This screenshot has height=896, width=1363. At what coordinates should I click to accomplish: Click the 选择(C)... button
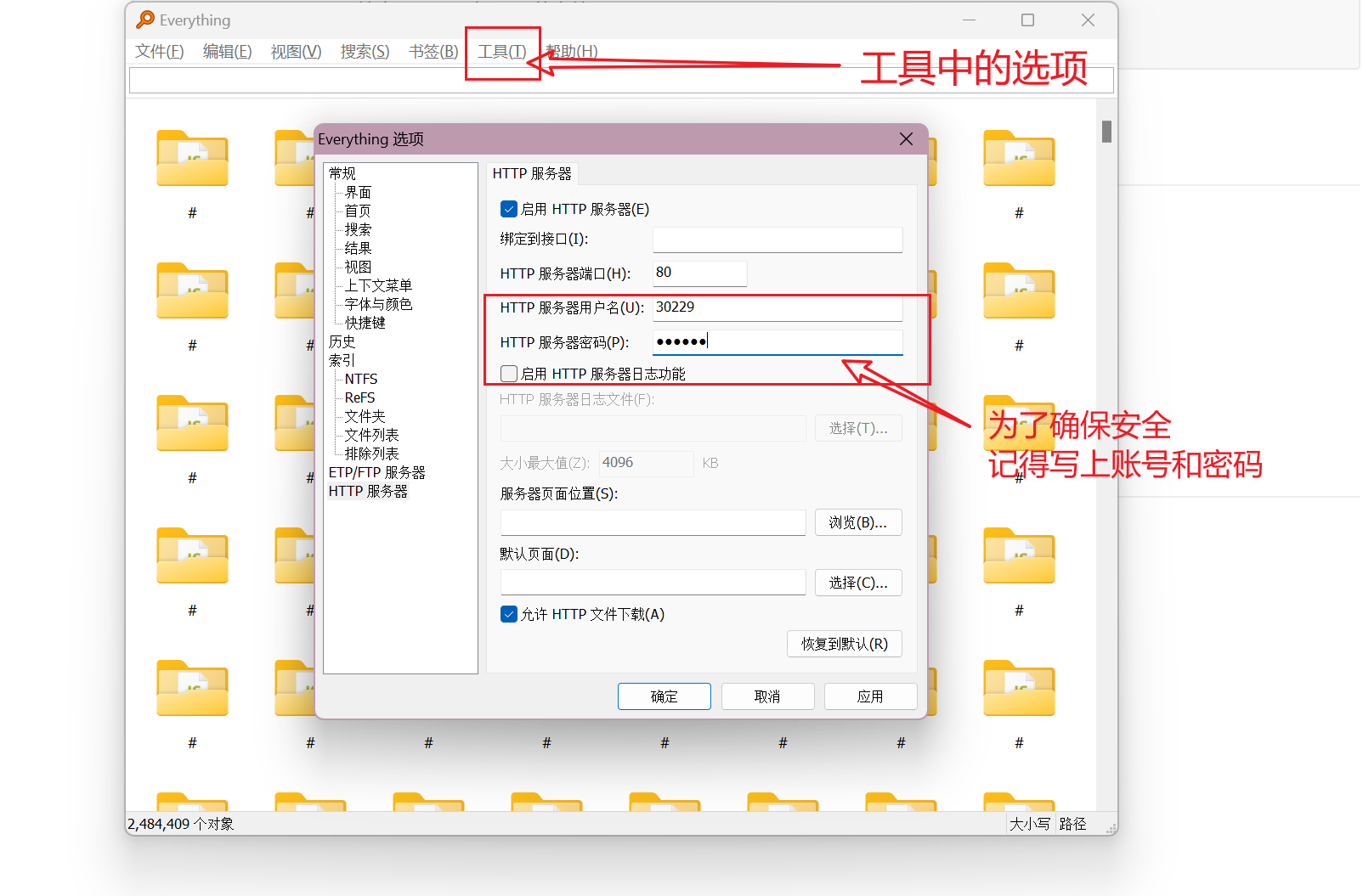tap(858, 583)
